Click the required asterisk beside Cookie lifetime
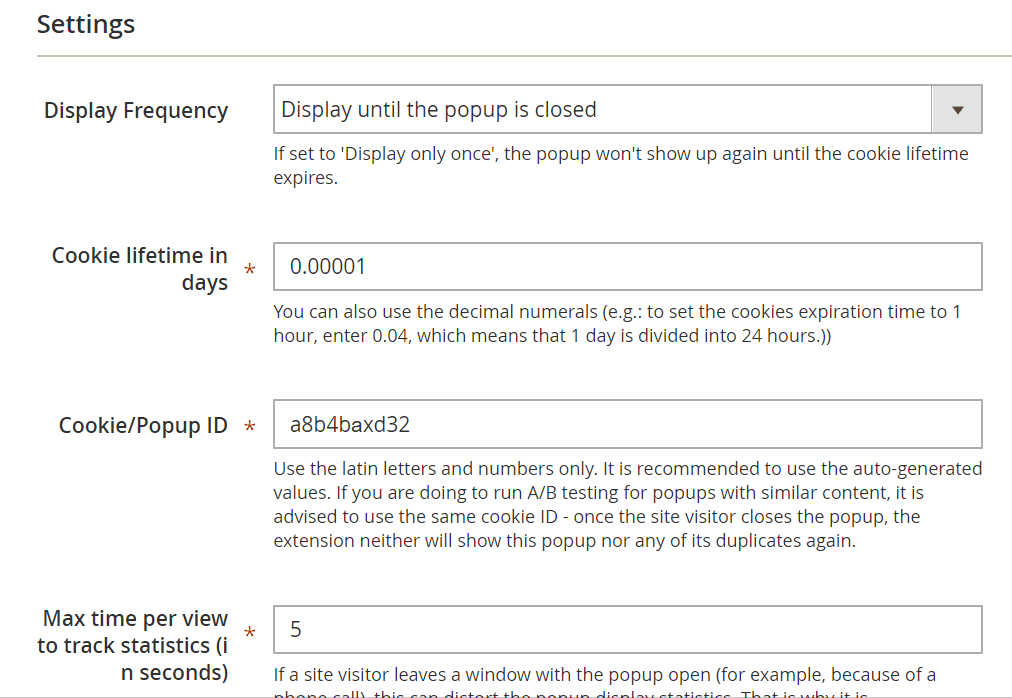Viewport: 1012px width, 698px height. tap(250, 271)
